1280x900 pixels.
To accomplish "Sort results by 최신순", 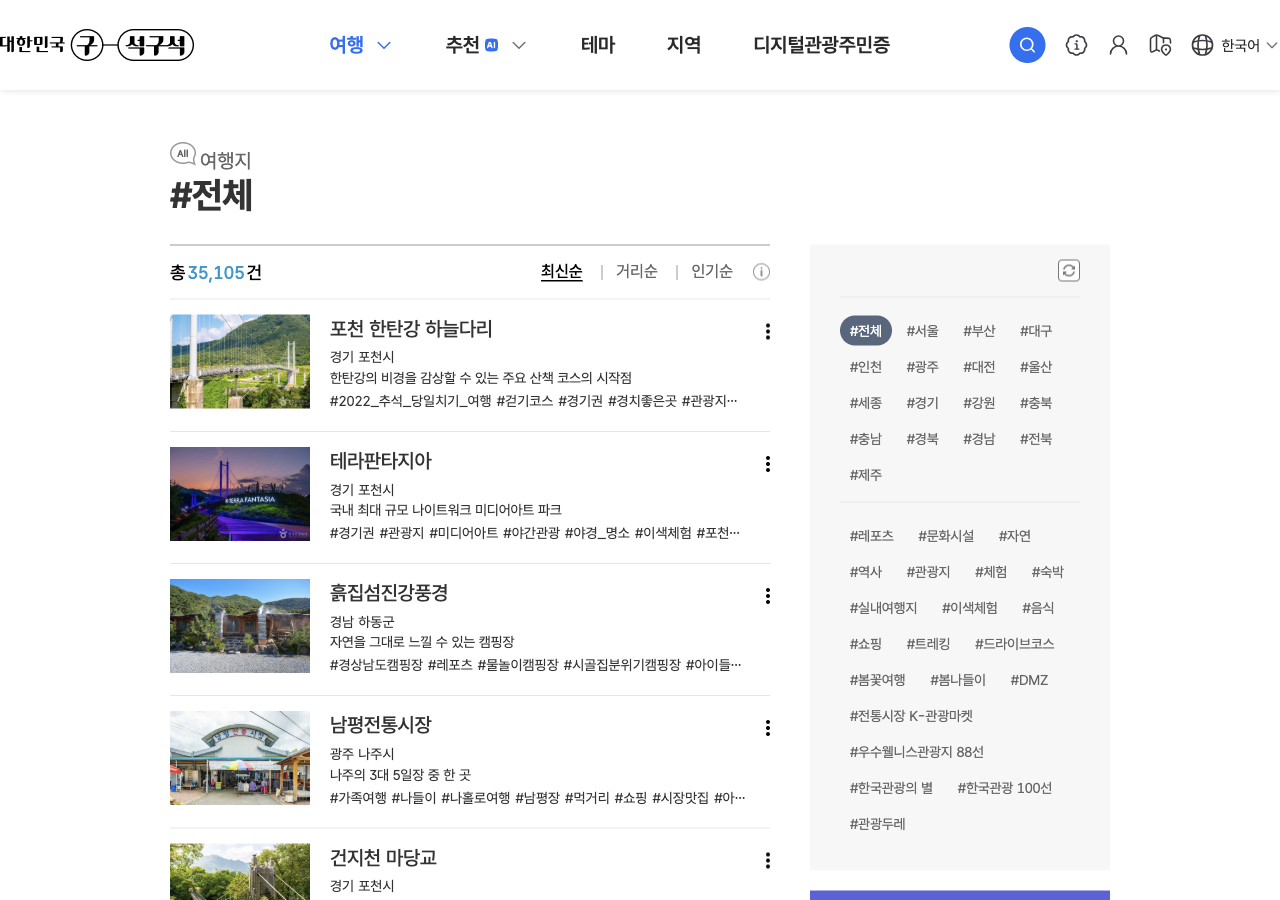I will point(562,271).
